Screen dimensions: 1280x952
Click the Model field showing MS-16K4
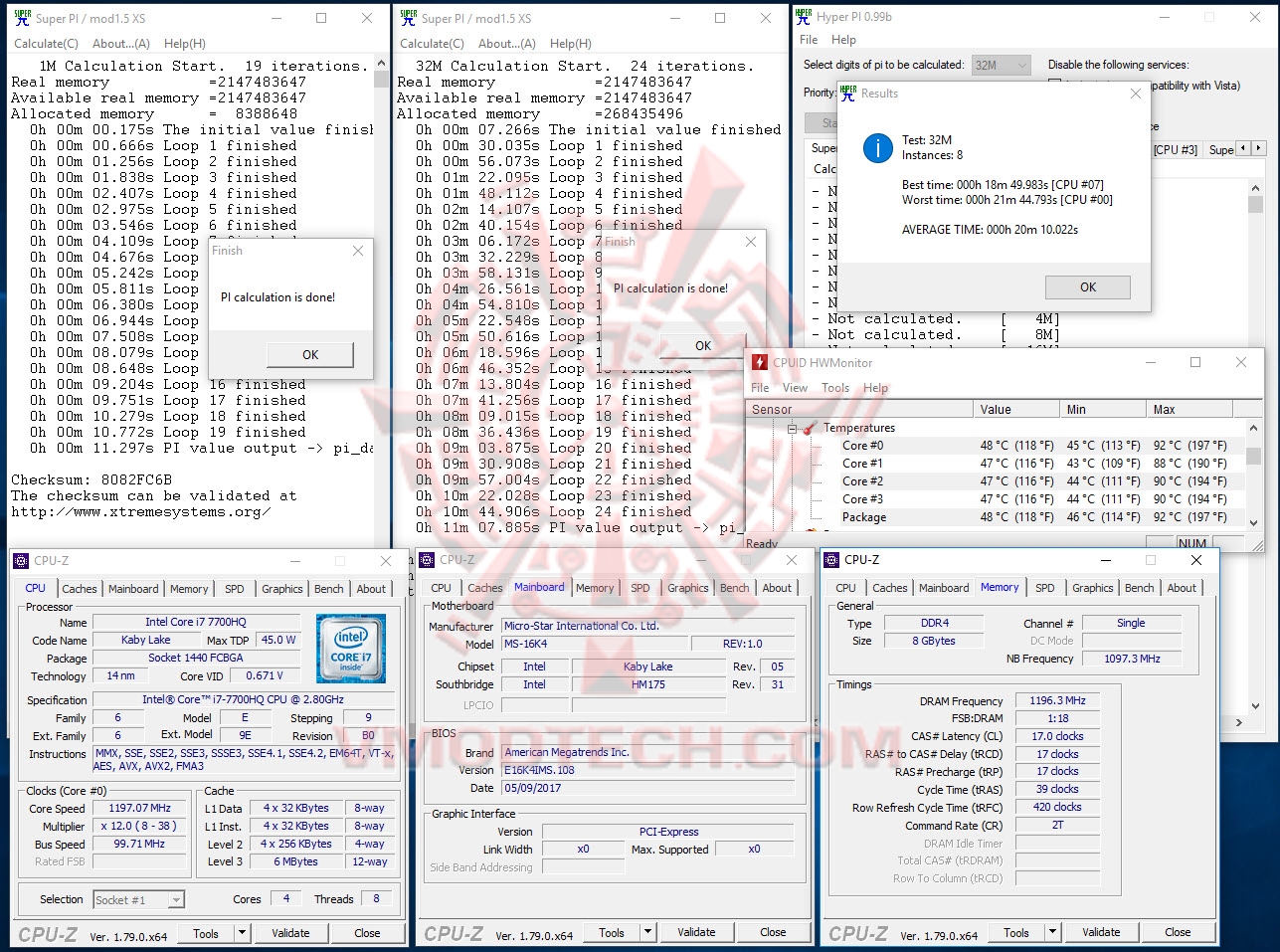[x=594, y=644]
